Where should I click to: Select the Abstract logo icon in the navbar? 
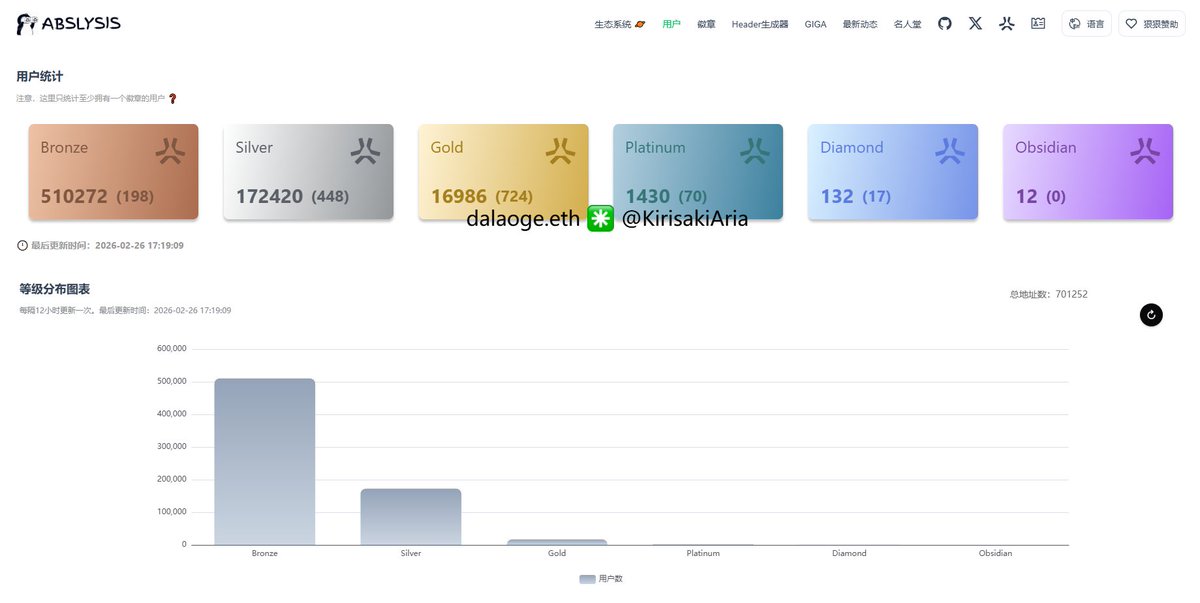pyautogui.click(x=1006, y=23)
